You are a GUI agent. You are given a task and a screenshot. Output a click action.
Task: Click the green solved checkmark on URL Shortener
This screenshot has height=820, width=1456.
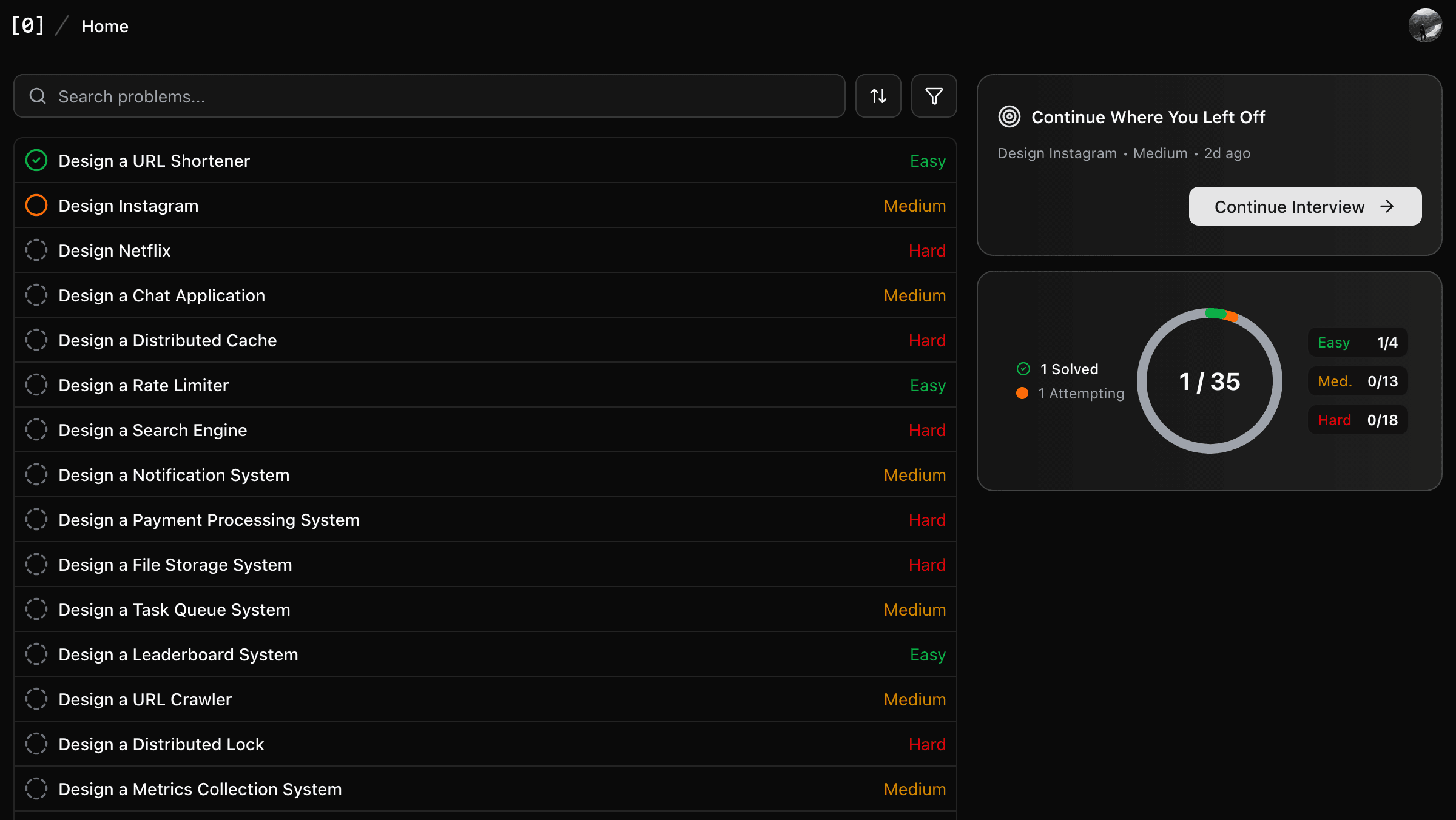[36, 161]
